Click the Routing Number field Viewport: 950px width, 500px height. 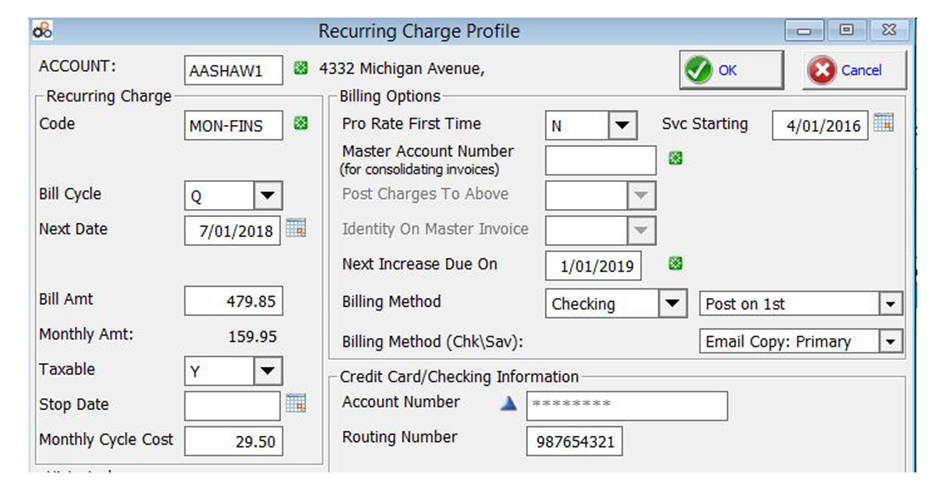(575, 441)
